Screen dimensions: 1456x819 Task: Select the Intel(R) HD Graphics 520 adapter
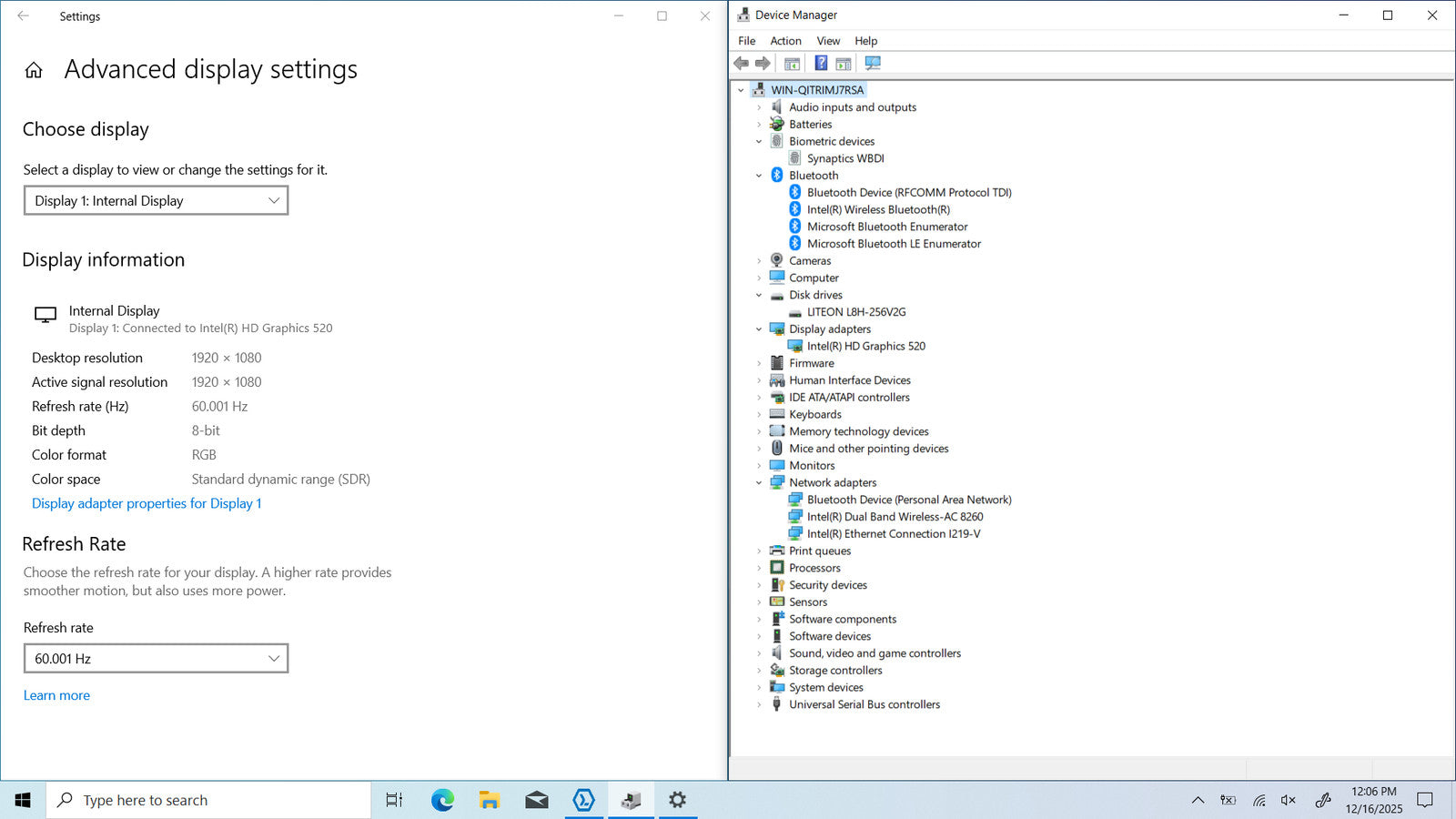pyautogui.click(x=865, y=346)
